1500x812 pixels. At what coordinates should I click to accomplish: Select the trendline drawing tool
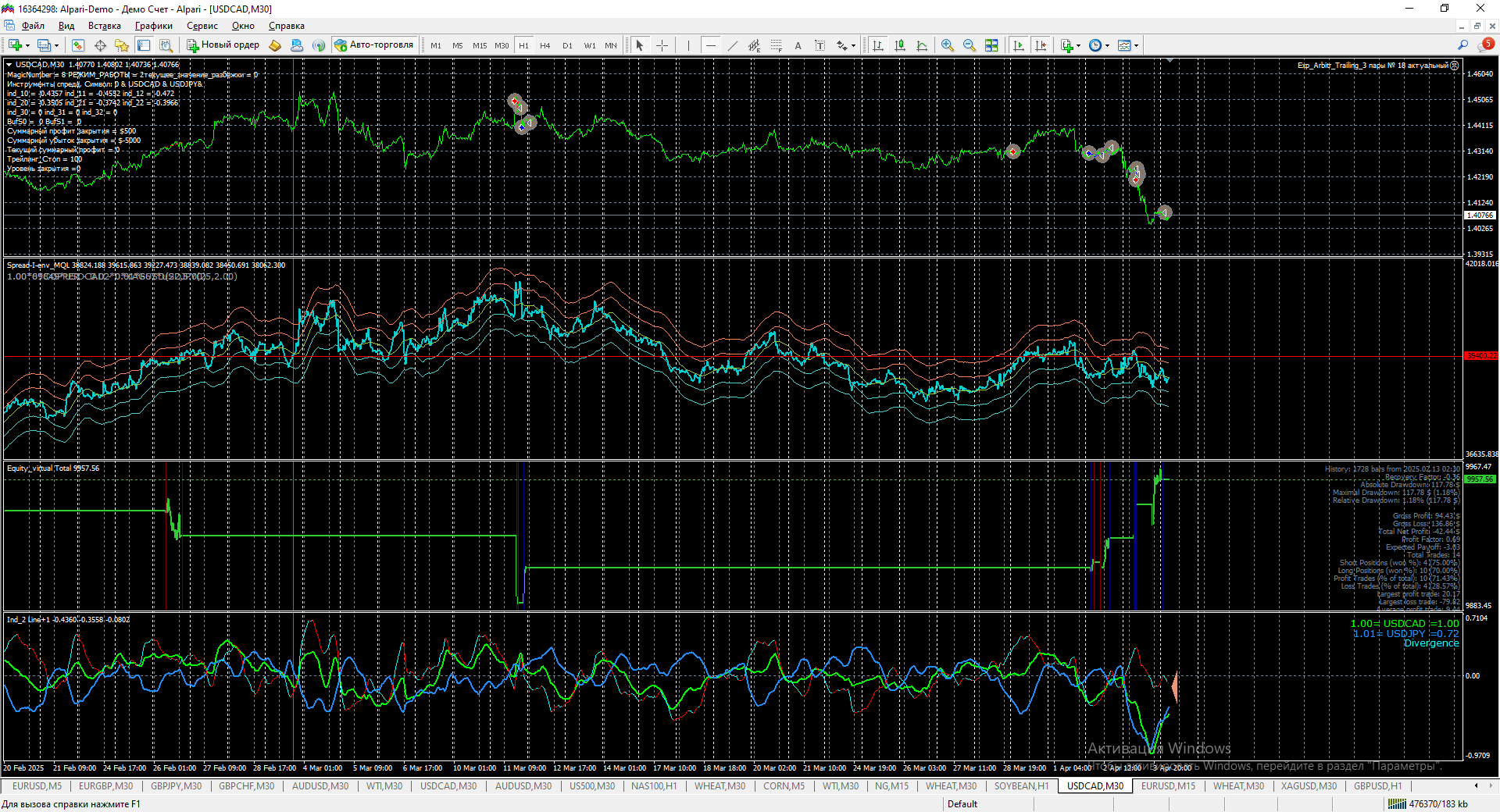pyautogui.click(x=732, y=45)
